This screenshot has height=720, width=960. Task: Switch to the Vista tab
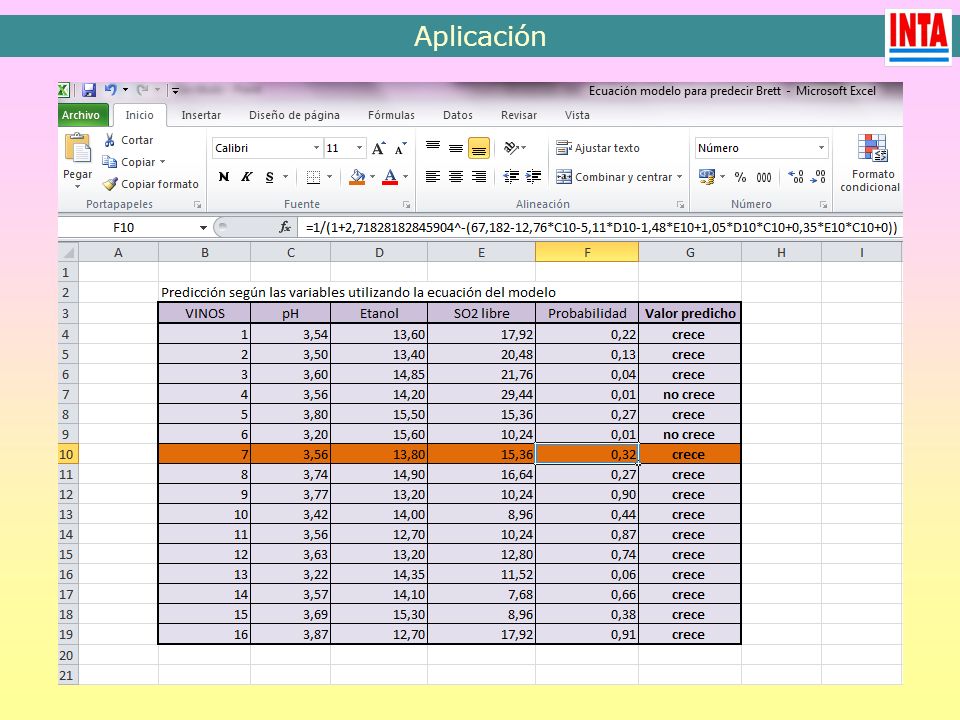point(577,115)
